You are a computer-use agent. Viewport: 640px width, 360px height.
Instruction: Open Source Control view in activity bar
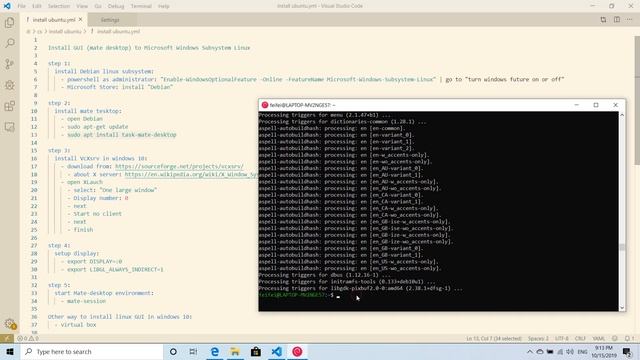[x=10, y=64]
